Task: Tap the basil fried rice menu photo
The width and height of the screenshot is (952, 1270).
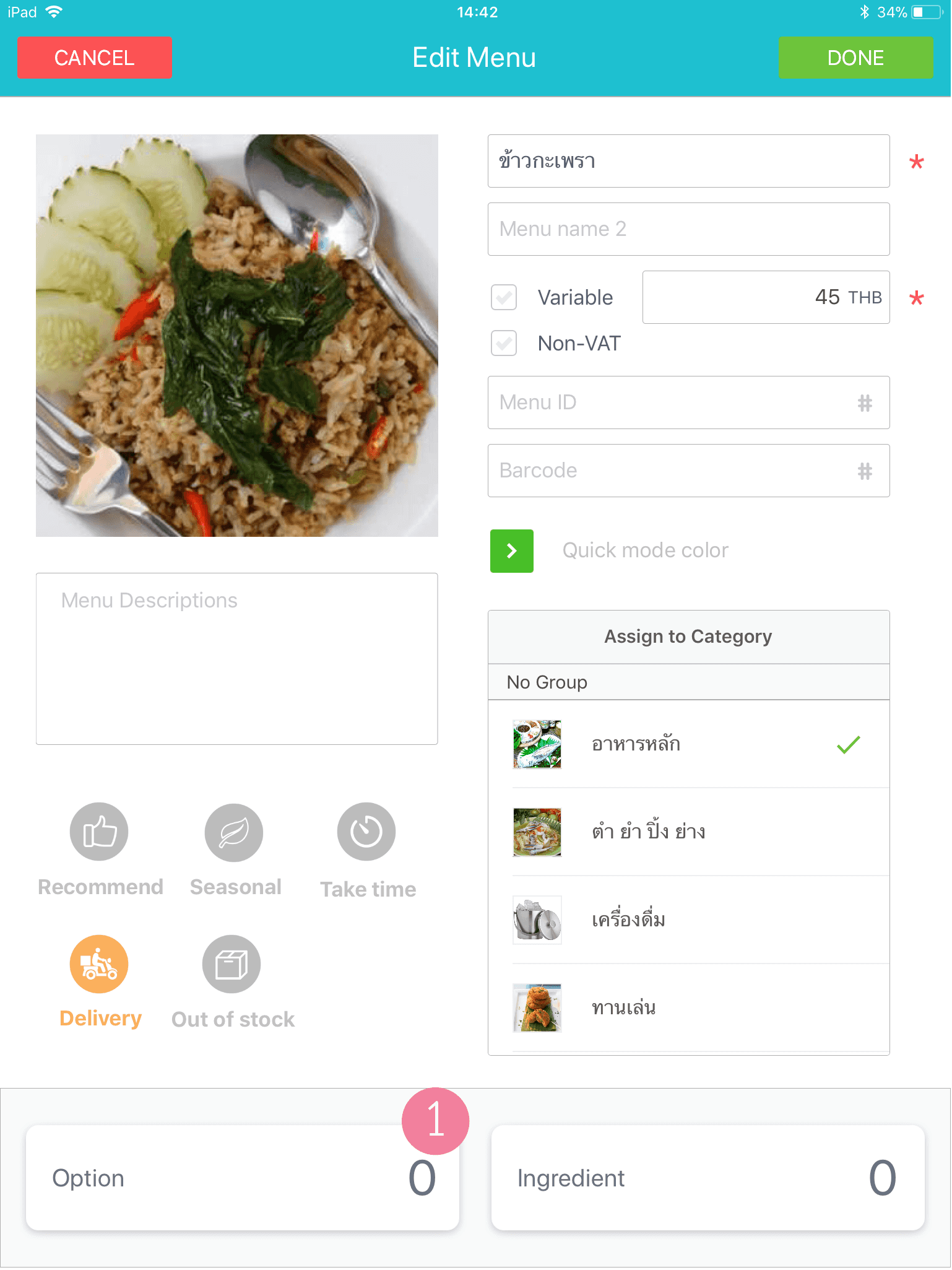Action: [x=237, y=336]
